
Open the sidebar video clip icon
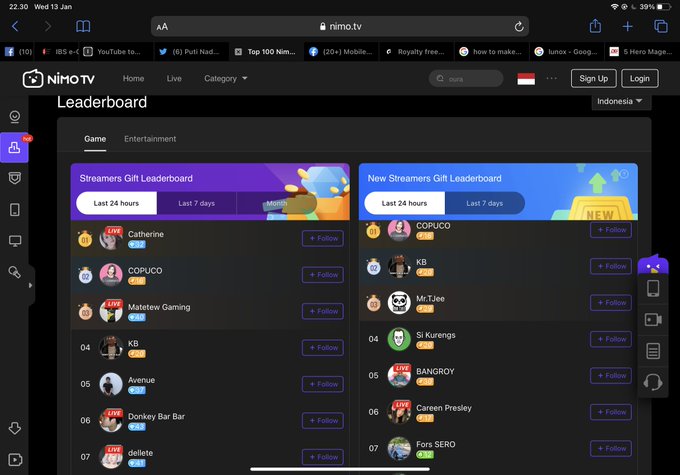15,459
